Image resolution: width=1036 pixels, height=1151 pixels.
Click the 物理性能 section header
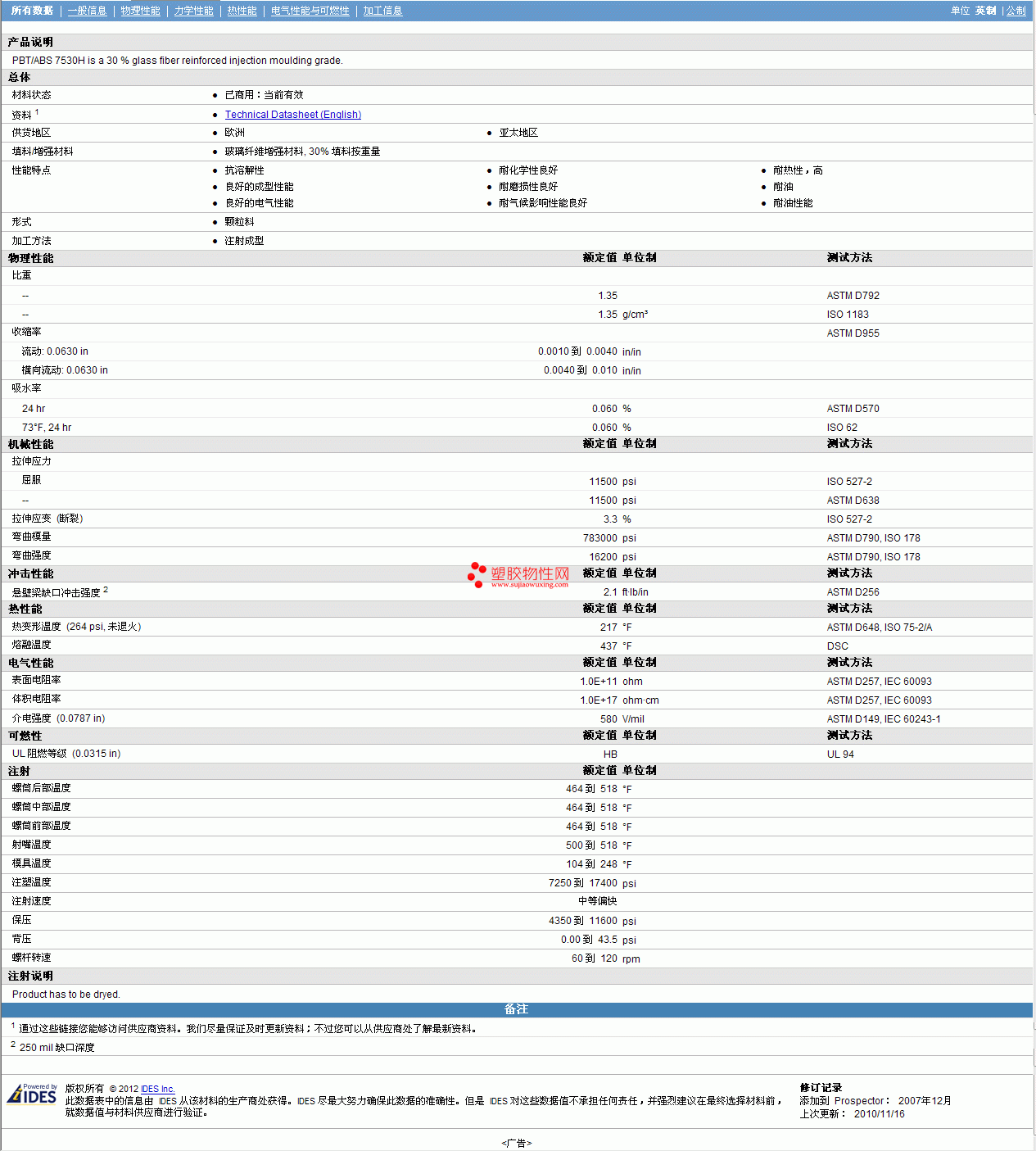tap(31, 258)
